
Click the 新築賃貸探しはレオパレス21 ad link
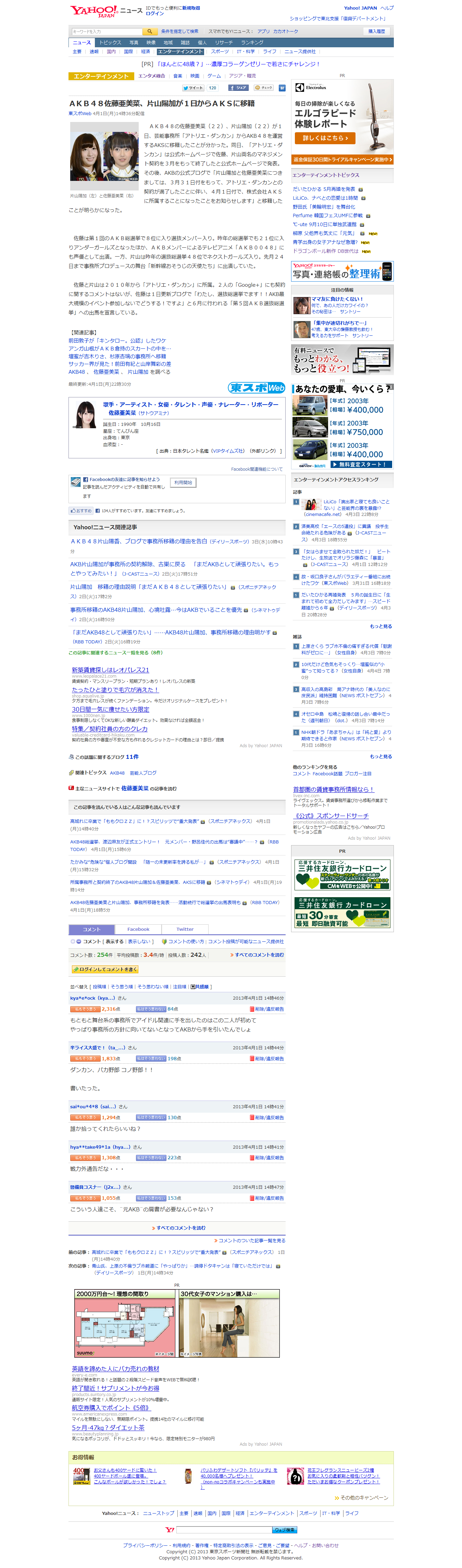[110, 669]
